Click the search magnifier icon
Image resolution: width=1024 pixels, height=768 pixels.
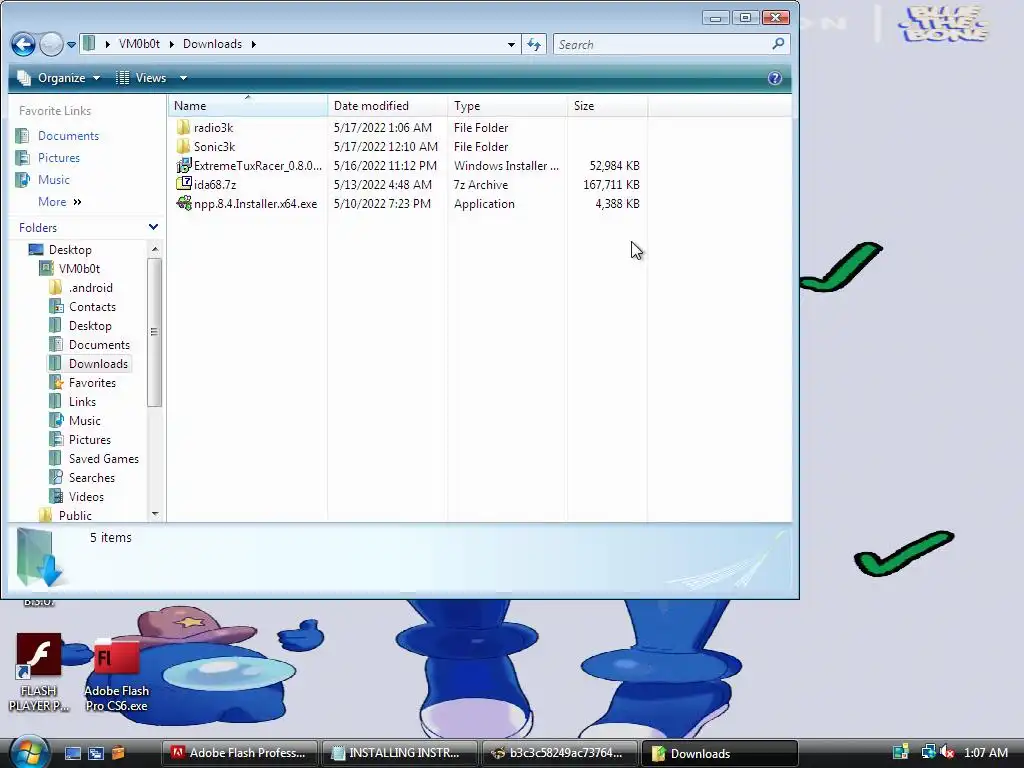tap(778, 44)
